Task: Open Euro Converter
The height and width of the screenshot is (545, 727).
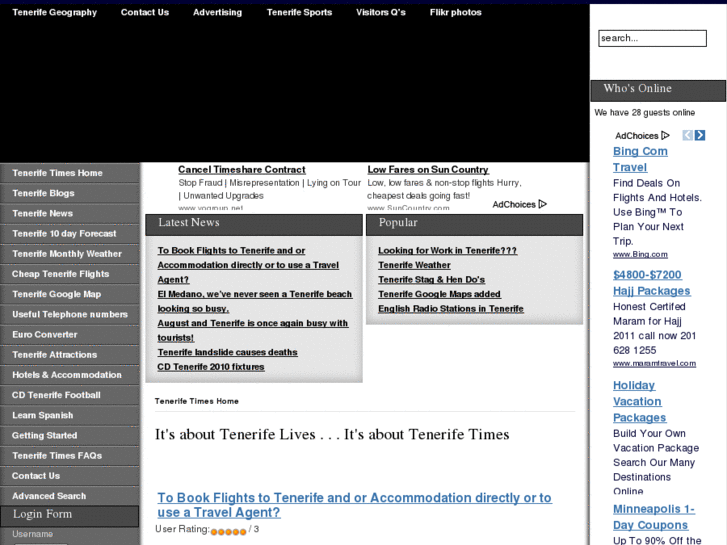Action: 70,334
